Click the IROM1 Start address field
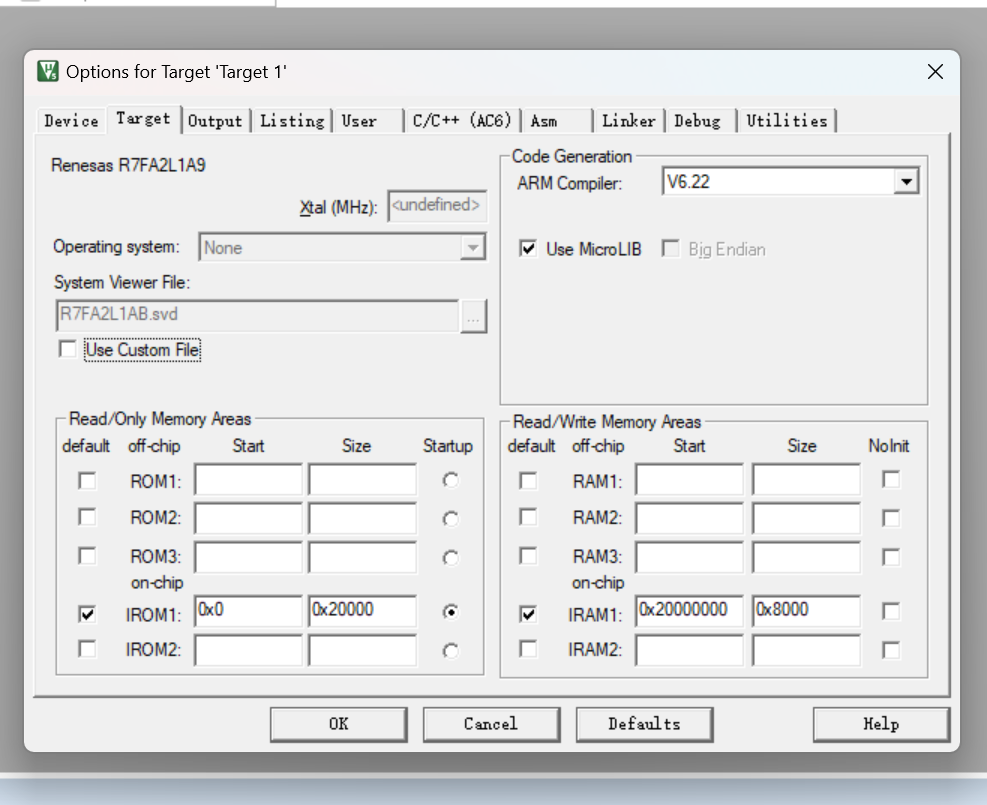 point(248,611)
